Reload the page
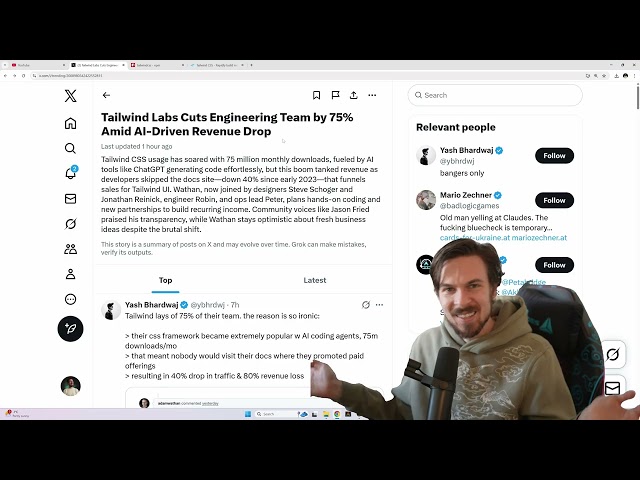 click(x=23, y=76)
